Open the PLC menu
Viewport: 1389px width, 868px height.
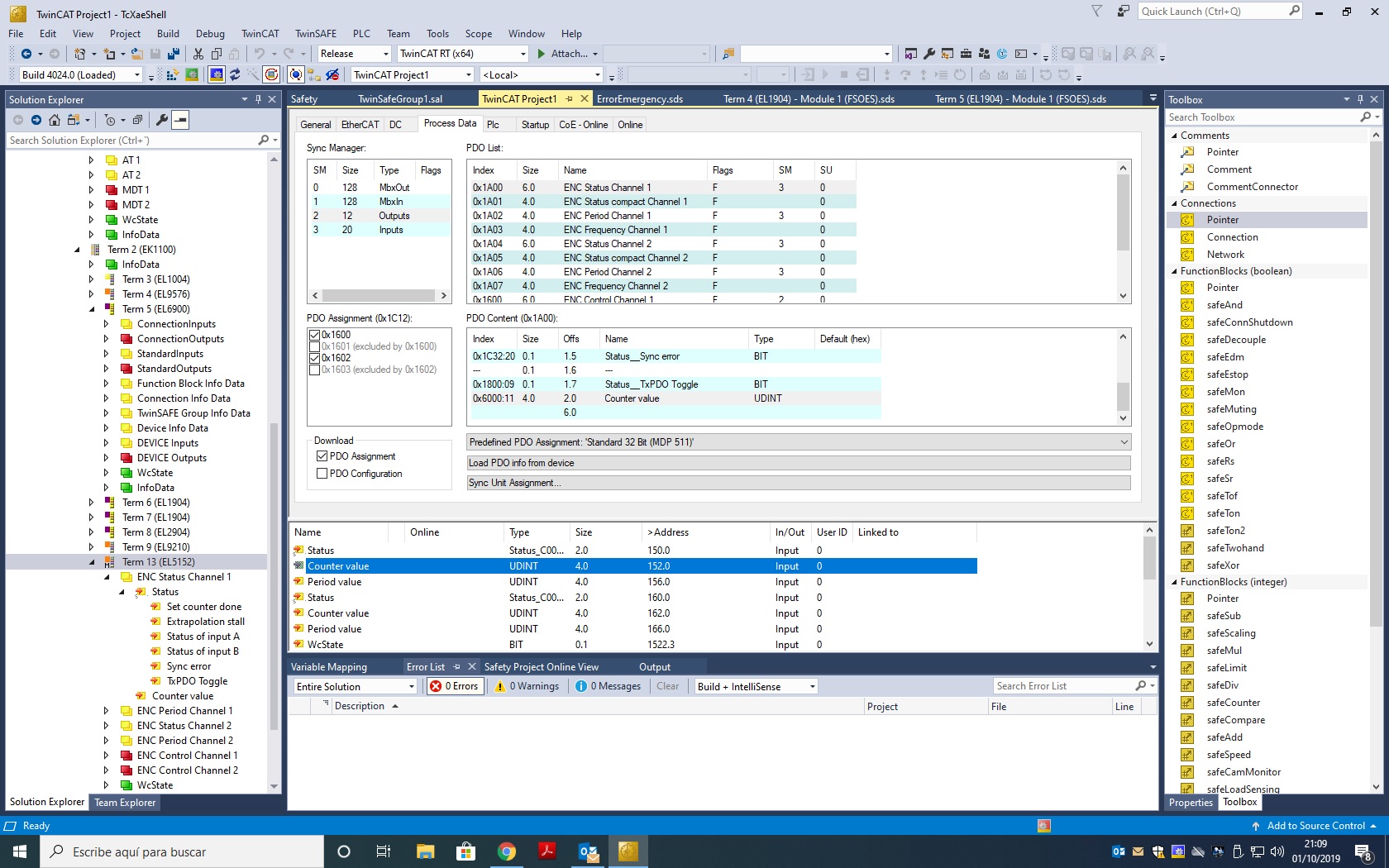361,34
